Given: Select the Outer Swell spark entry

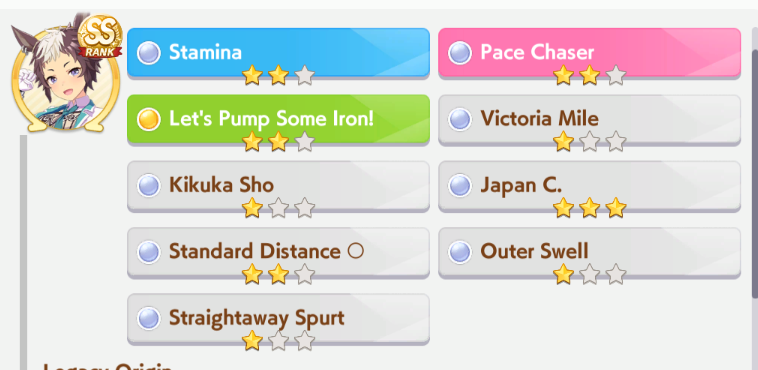Looking at the screenshot, I should point(589,252).
